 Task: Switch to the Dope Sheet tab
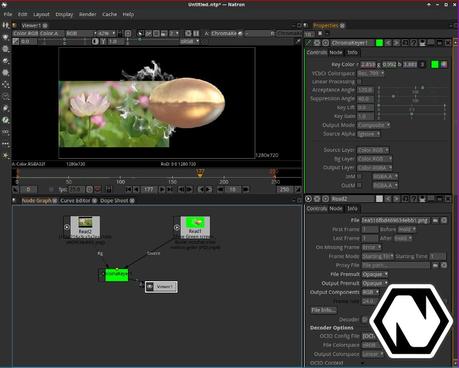click(114, 201)
